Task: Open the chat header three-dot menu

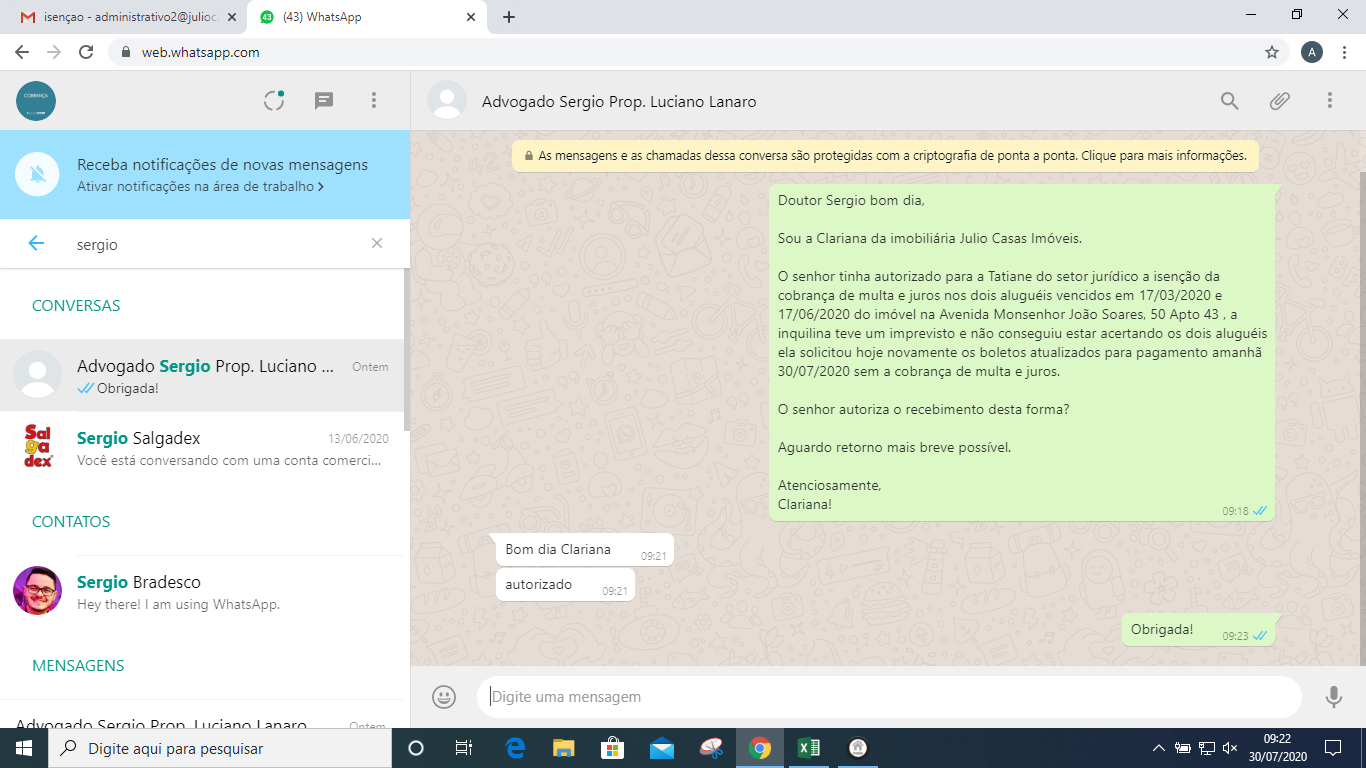Action: (1329, 101)
